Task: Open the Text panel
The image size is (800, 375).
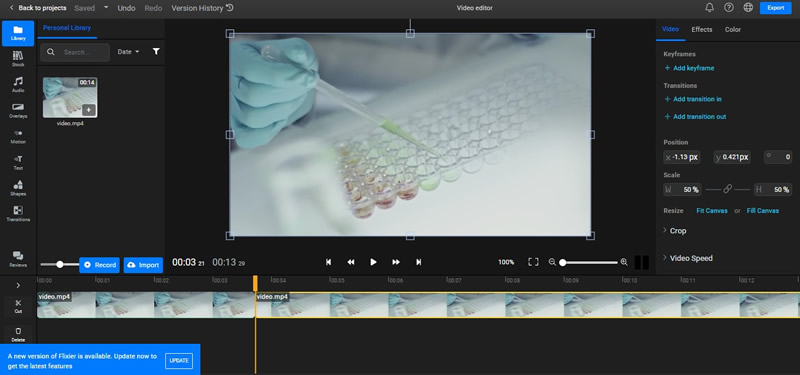Action: 18,163
